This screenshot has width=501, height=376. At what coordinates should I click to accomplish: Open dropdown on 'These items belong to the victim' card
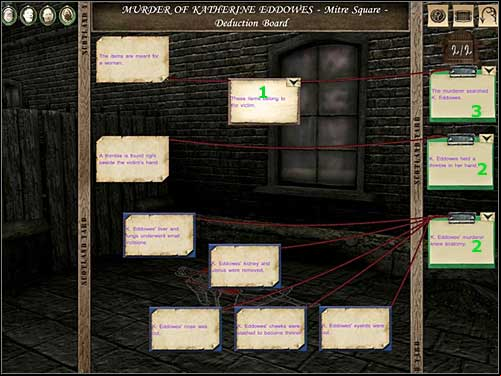click(x=293, y=82)
